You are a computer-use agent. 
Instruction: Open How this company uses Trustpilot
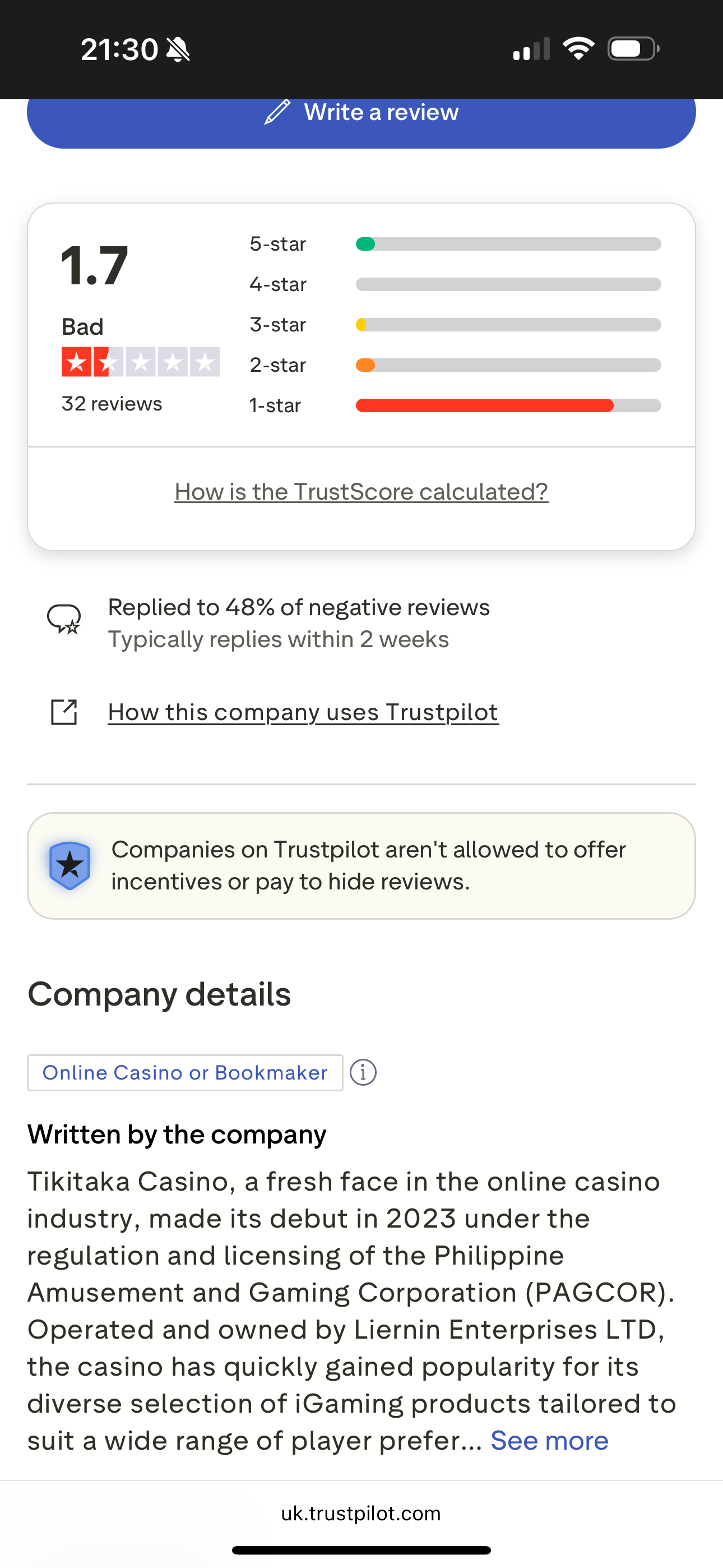303,712
